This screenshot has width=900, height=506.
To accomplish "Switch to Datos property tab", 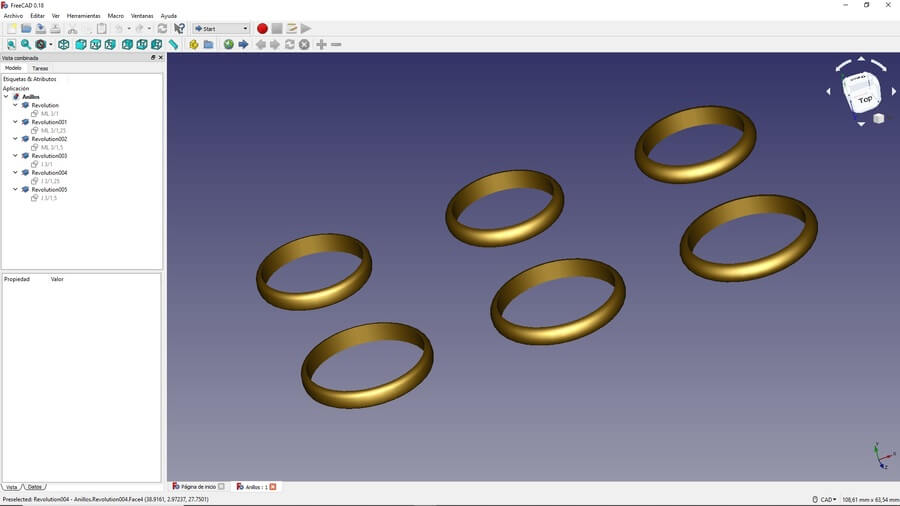I will tap(35, 487).
